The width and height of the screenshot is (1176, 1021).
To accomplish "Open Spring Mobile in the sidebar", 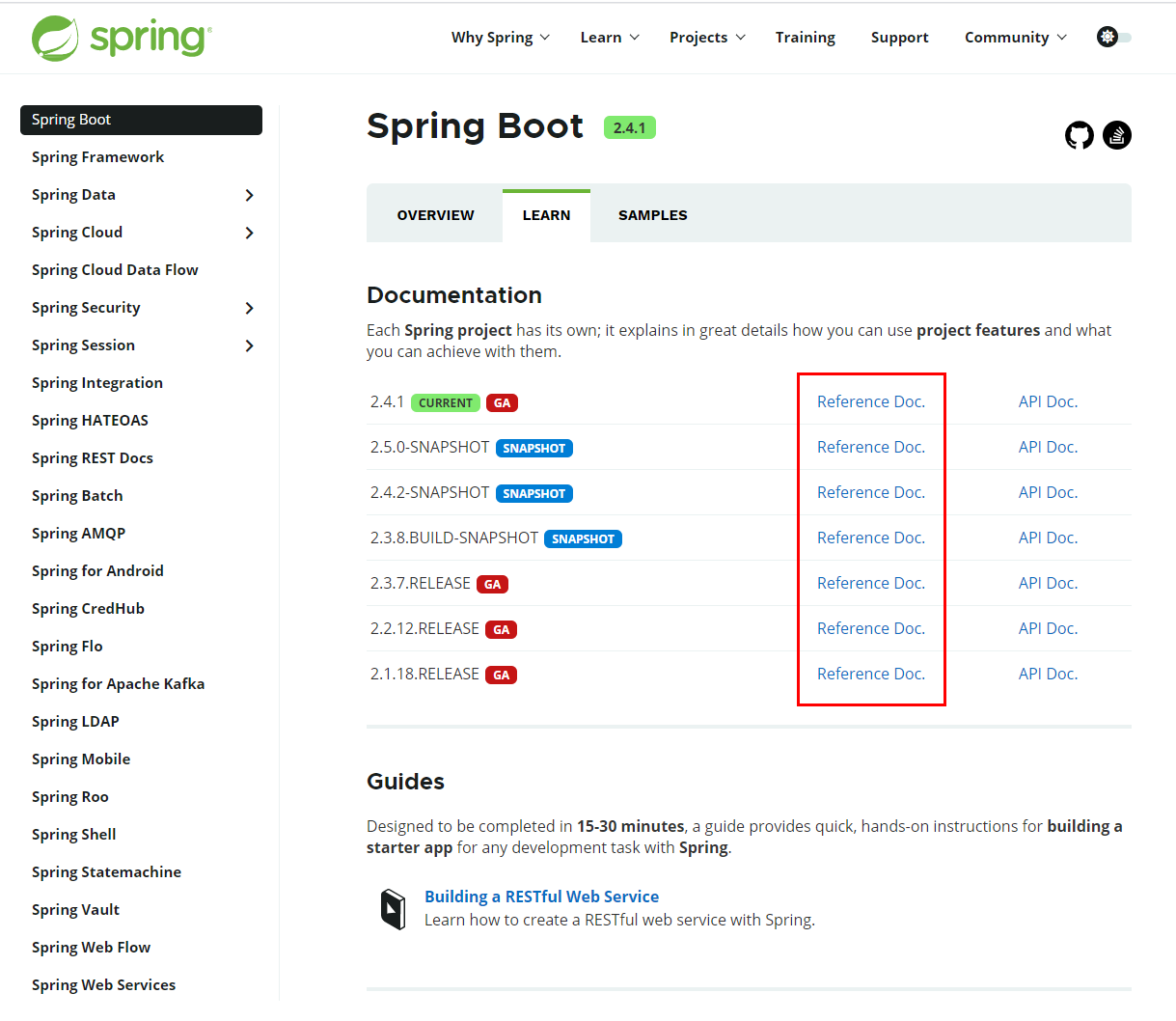I will tap(81, 759).
